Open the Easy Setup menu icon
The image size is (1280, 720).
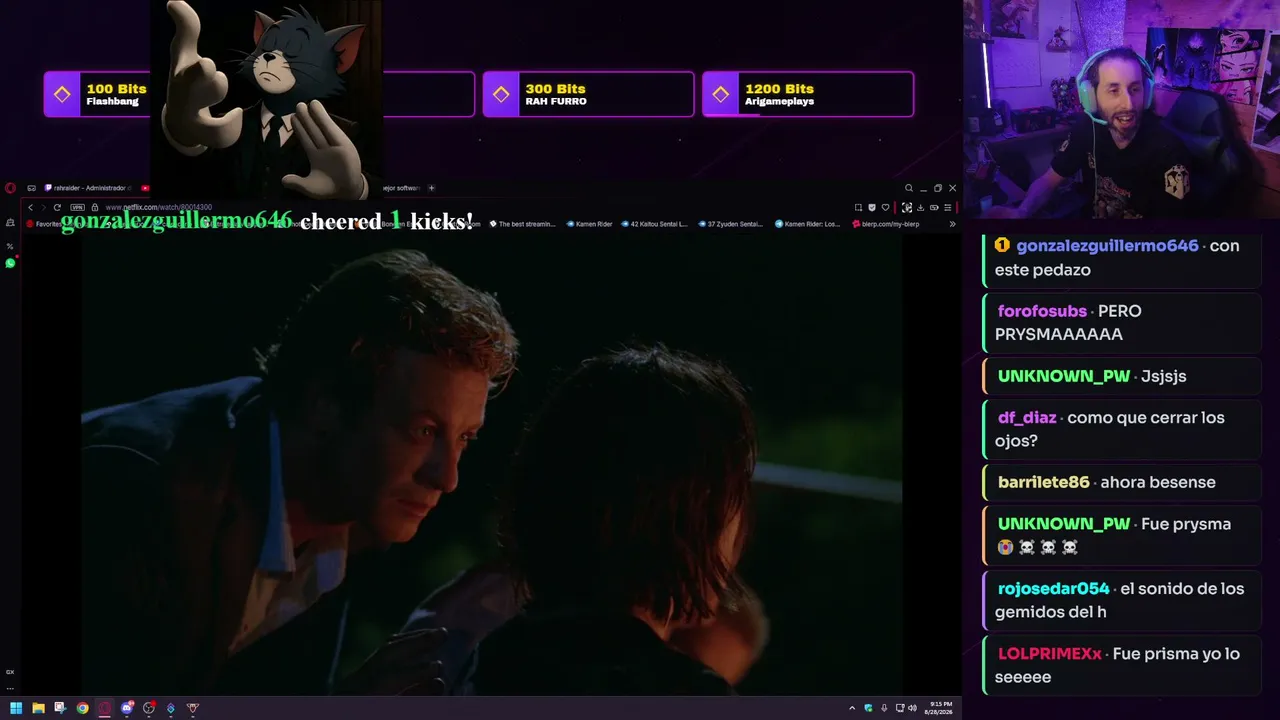[x=947, y=207]
